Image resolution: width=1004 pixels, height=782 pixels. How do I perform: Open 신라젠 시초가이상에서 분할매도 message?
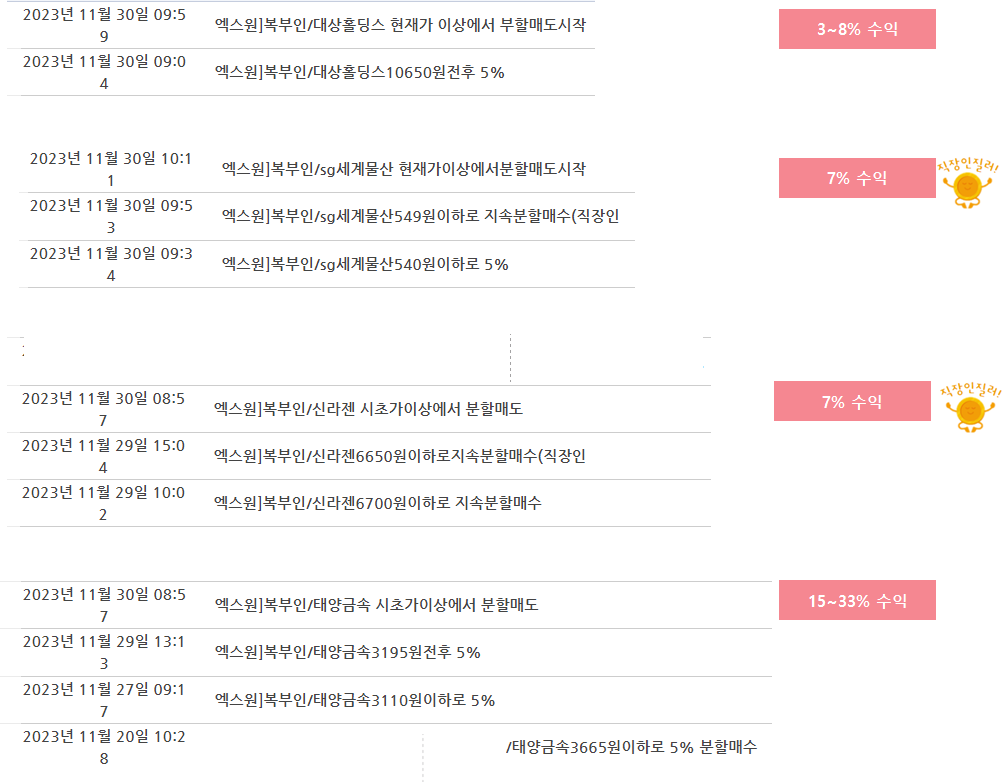(368, 409)
